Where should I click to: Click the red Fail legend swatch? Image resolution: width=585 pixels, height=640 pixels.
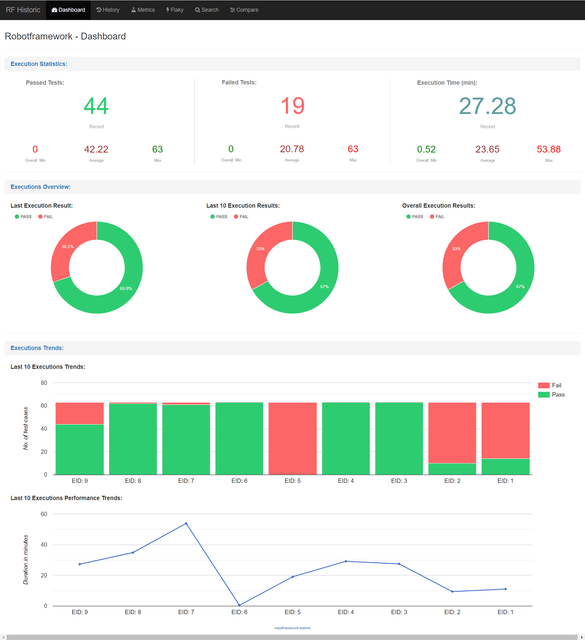click(544, 385)
